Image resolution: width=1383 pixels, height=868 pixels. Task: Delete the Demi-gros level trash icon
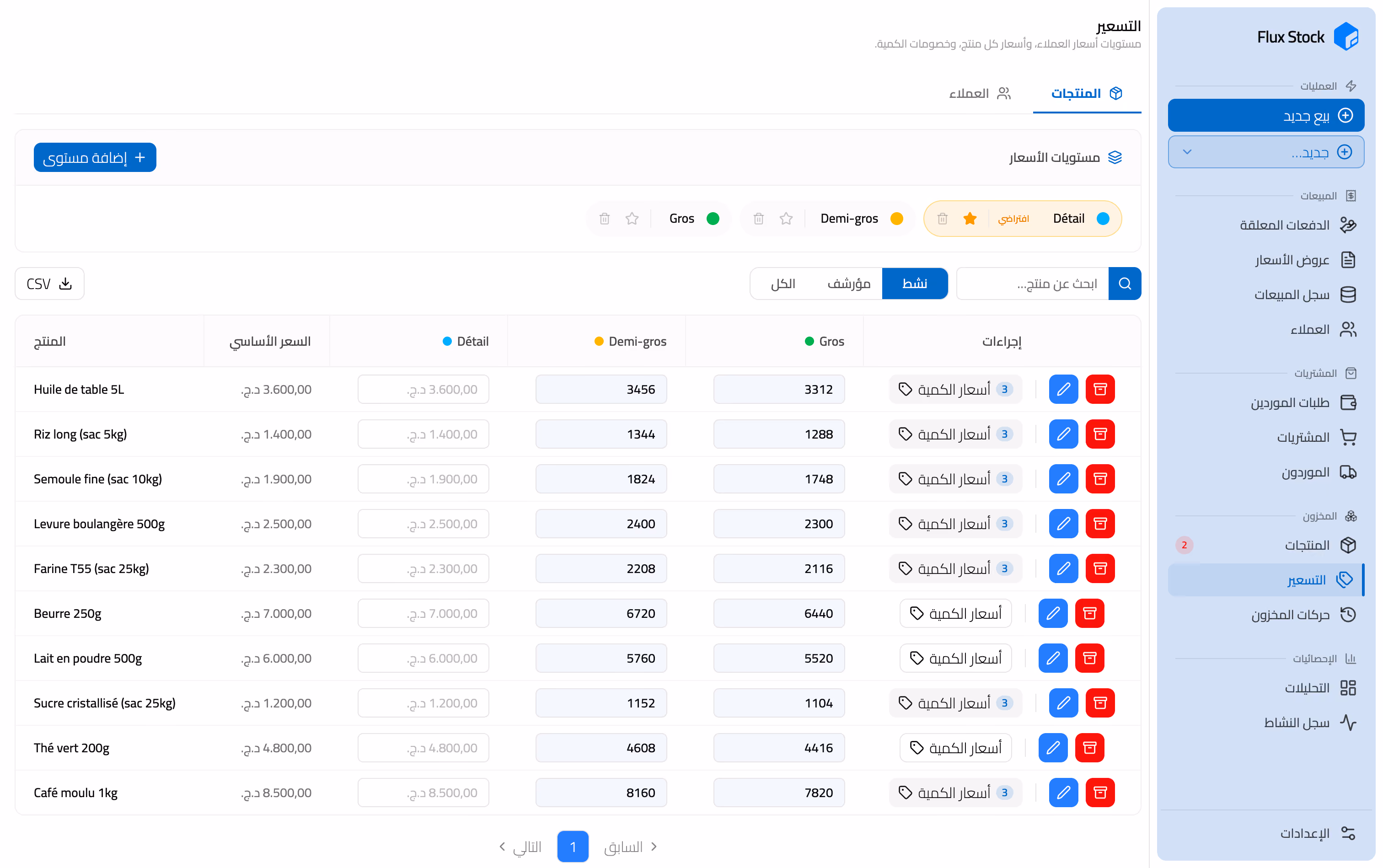point(758,219)
